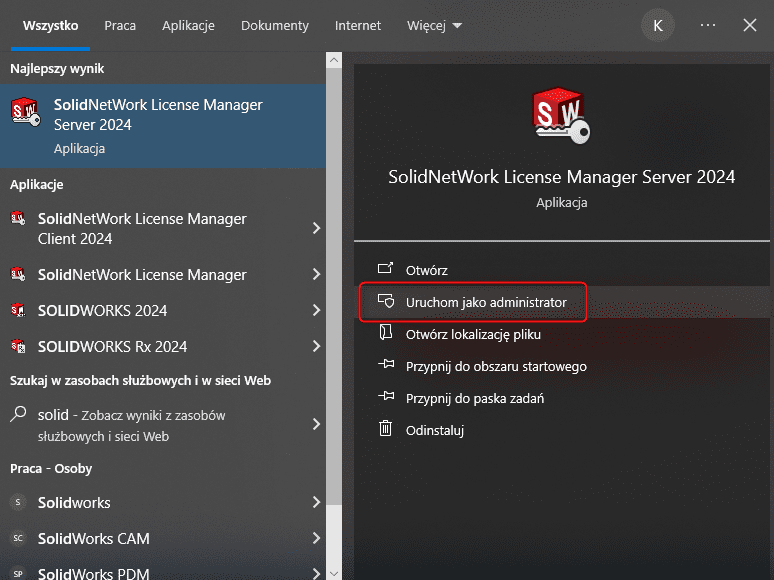Click the SOLIDWORKS Rx 2024 icon
The image size is (774, 580).
click(x=18, y=346)
